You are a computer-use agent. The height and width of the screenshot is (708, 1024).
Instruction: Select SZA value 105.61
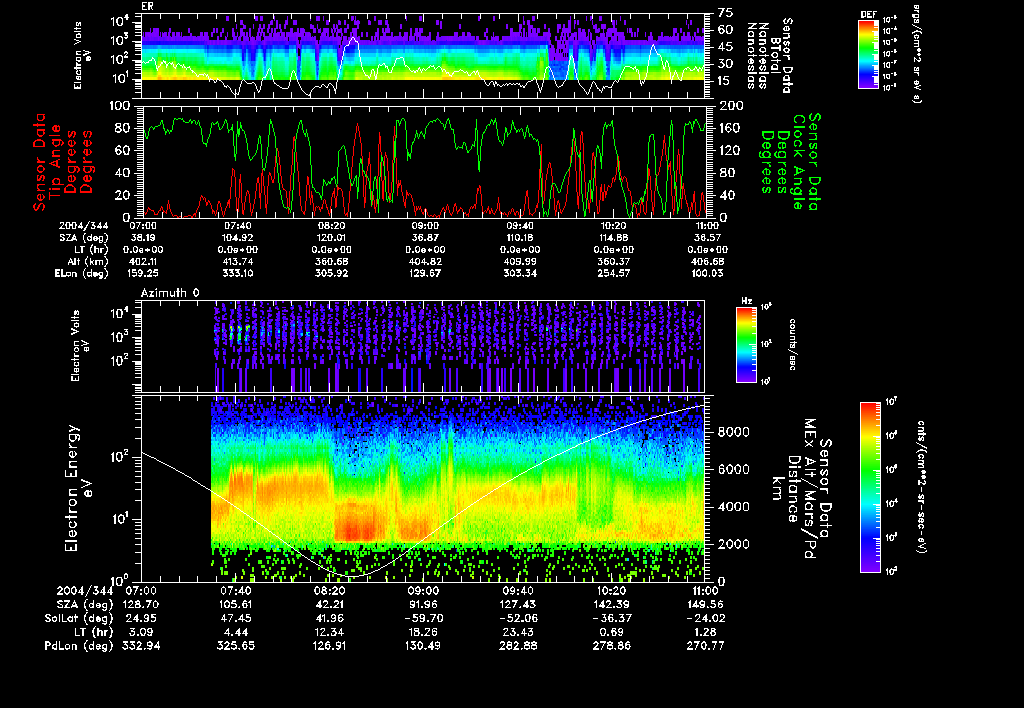click(x=235, y=605)
